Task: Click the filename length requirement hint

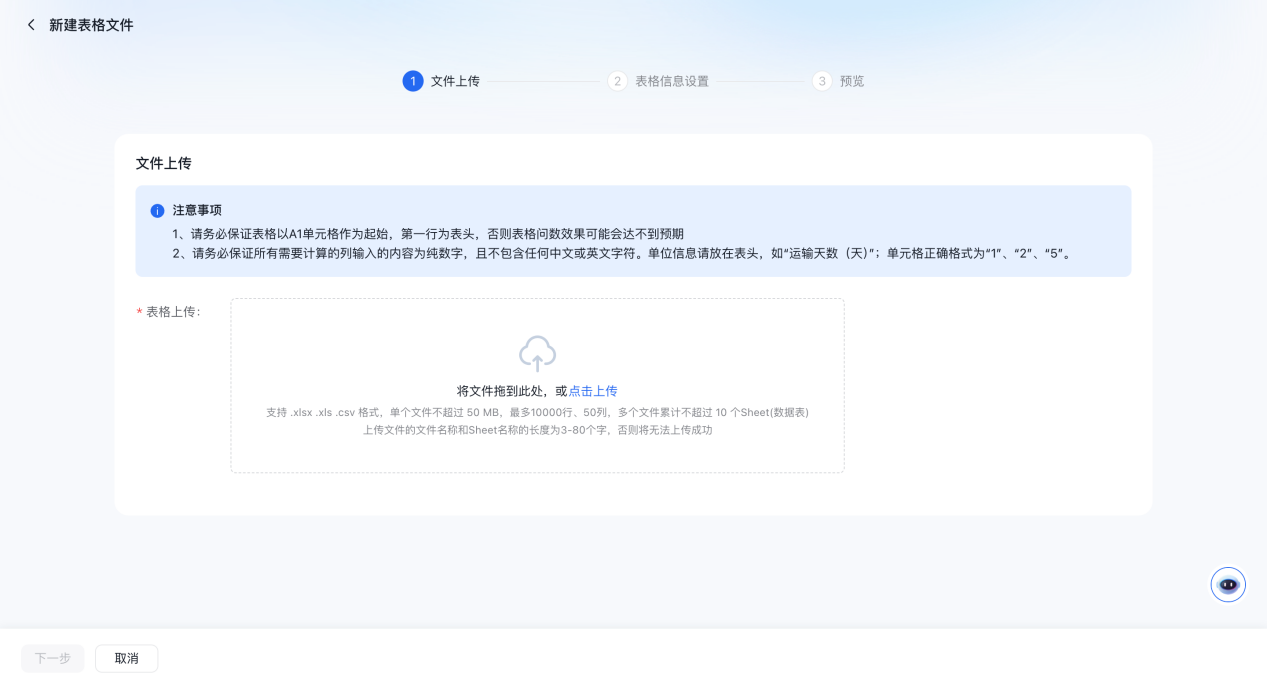Action: tap(537, 430)
